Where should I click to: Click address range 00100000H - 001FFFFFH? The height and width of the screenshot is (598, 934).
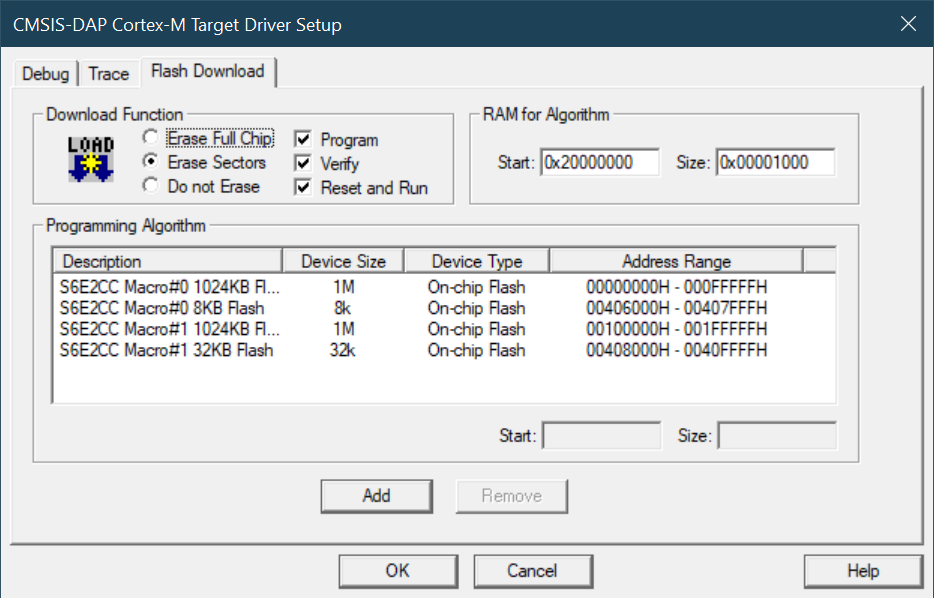point(676,329)
